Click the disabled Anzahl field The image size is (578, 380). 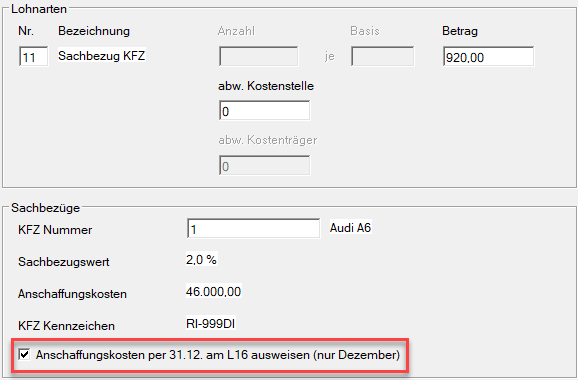point(258,56)
